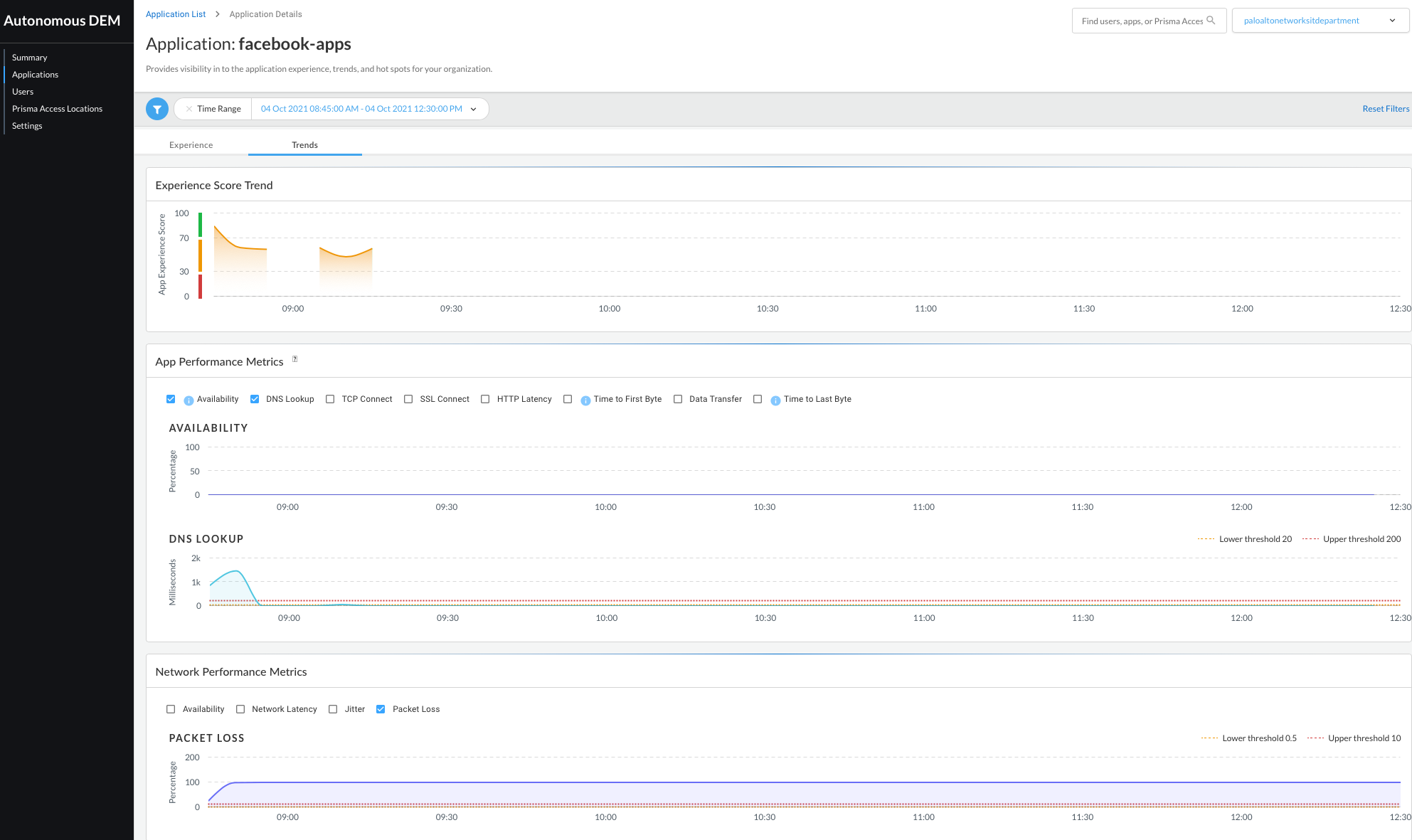Image resolution: width=1412 pixels, height=840 pixels.
Task: Click the info icon beside Time to First Byte
Action: click(585, 400)
